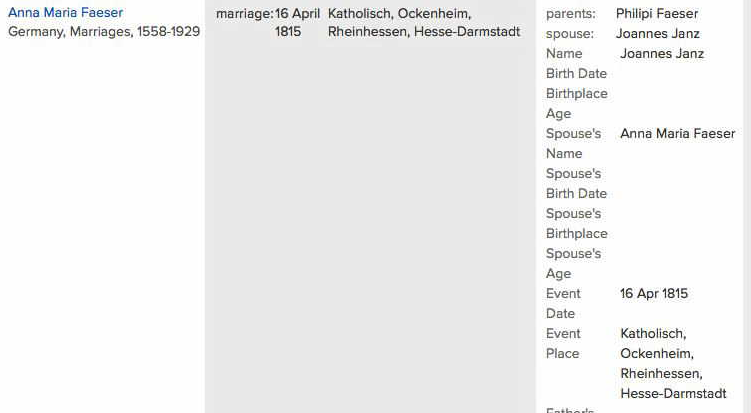This screenshot has width=751, height=413.
Task: Click the Spouse's Birth Date label
Action: [576, 183]
